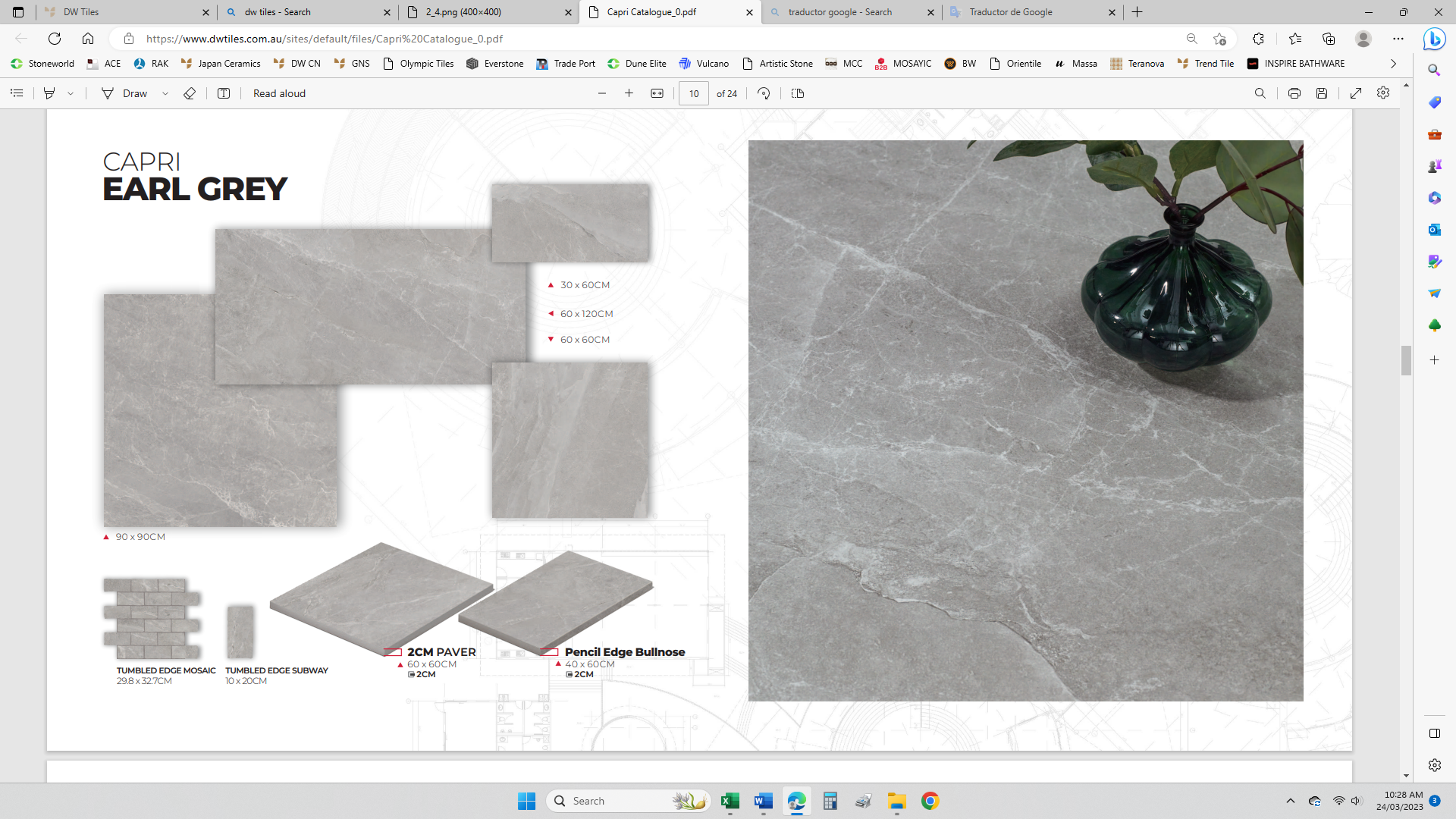This screenshot has height=819, width=1456.
Task: Switch the Page view layout
Action: tap(798, 93)
